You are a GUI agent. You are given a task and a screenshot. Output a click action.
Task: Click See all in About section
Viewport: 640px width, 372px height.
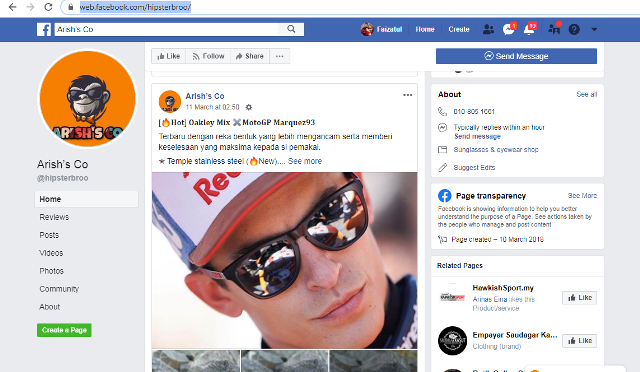[587, 94]
